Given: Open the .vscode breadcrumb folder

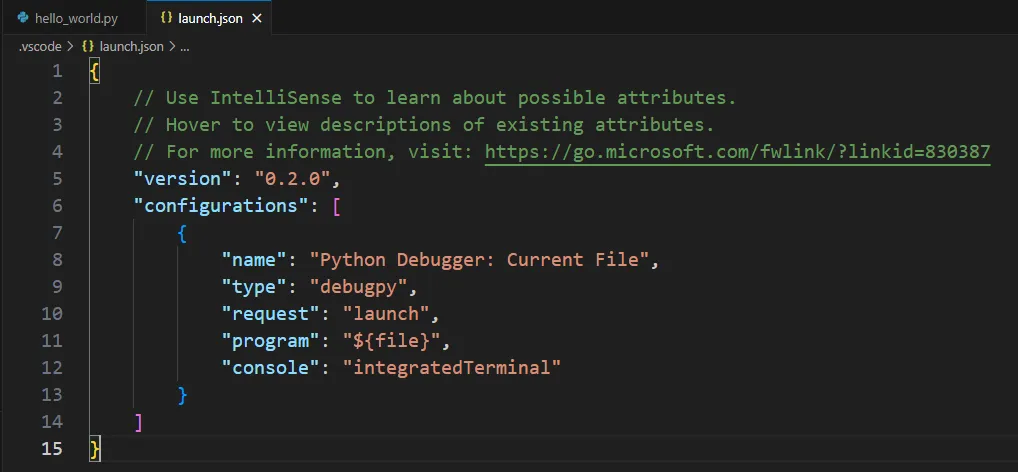Looking at the screenshot, I should click(40, 47).
